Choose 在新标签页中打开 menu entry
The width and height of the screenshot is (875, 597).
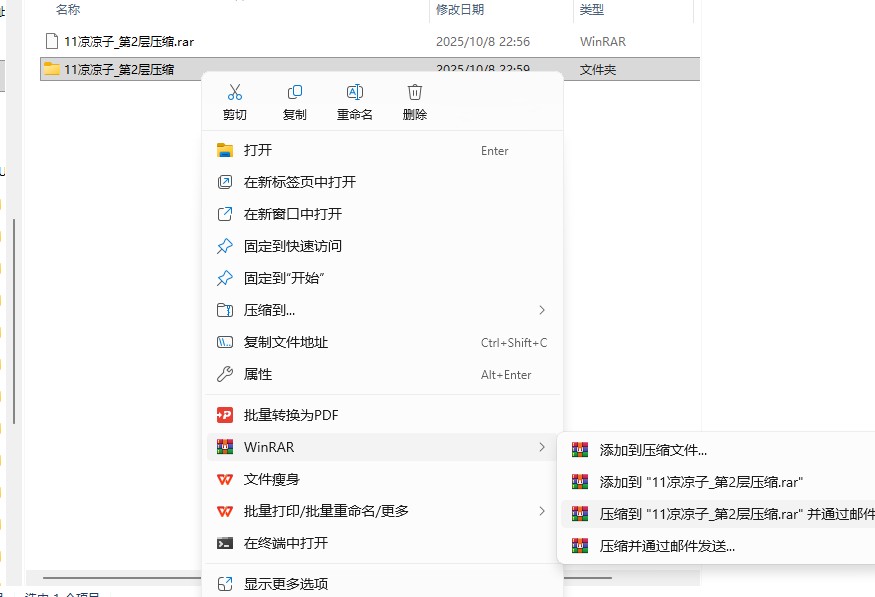coord(300,182)
